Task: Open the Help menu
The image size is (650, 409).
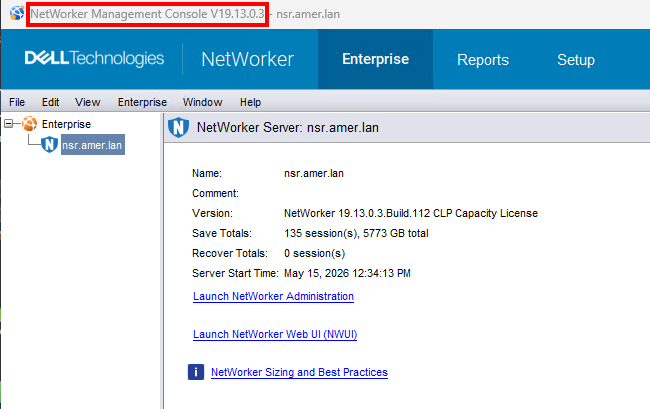Action: (250, 102)
